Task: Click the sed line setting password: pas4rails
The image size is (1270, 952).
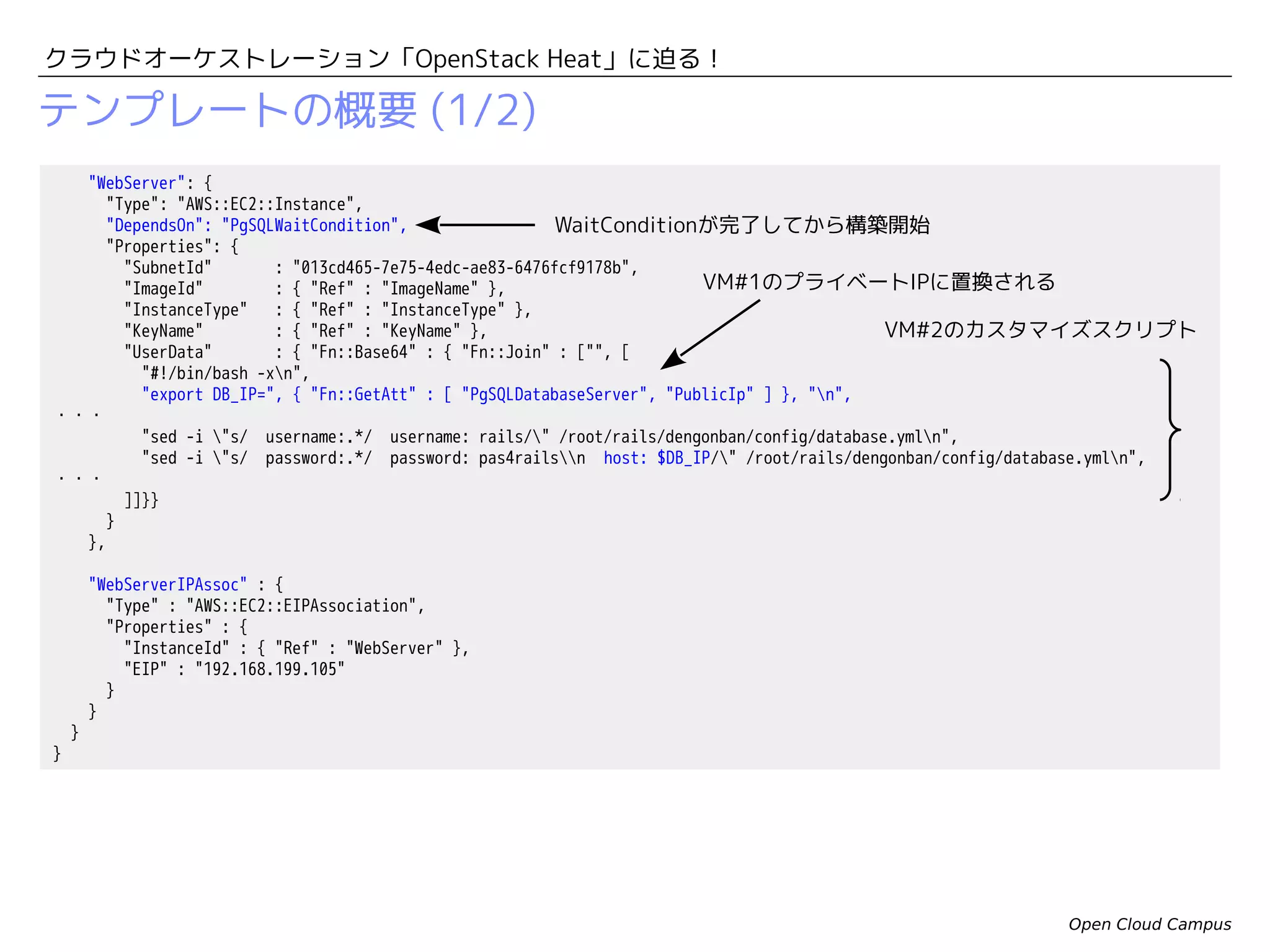Action: (x=643, y=457)
